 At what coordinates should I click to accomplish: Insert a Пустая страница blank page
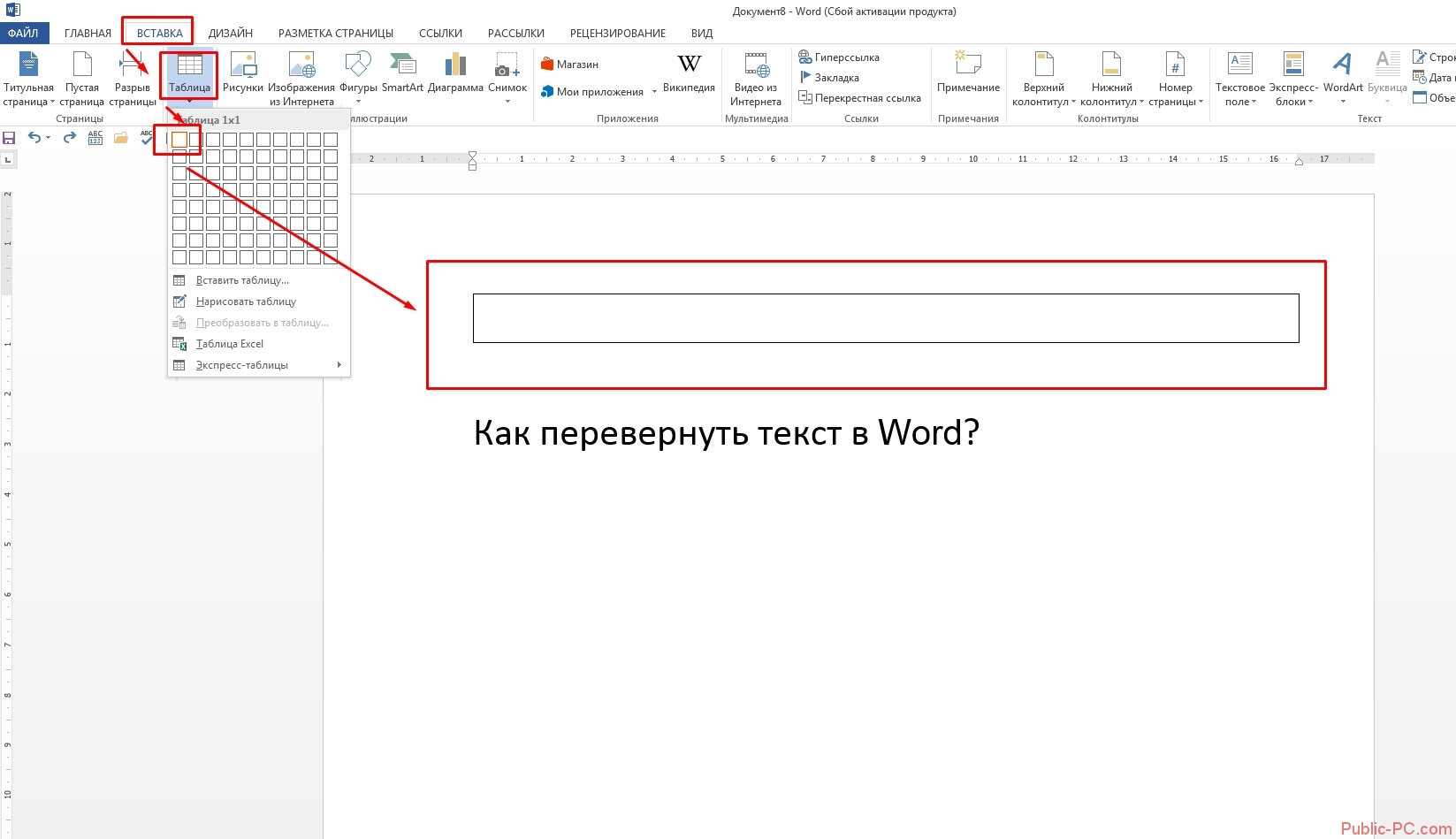pos(82,80)
